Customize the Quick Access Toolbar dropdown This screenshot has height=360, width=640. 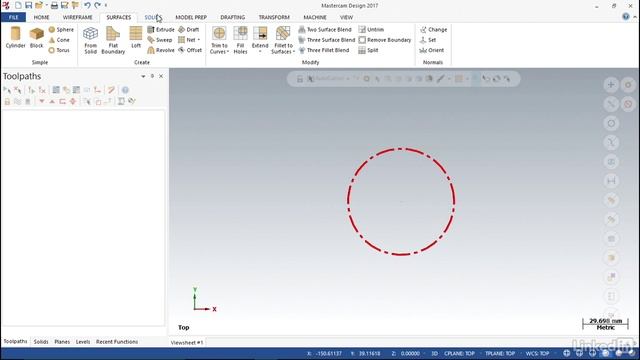106,5
